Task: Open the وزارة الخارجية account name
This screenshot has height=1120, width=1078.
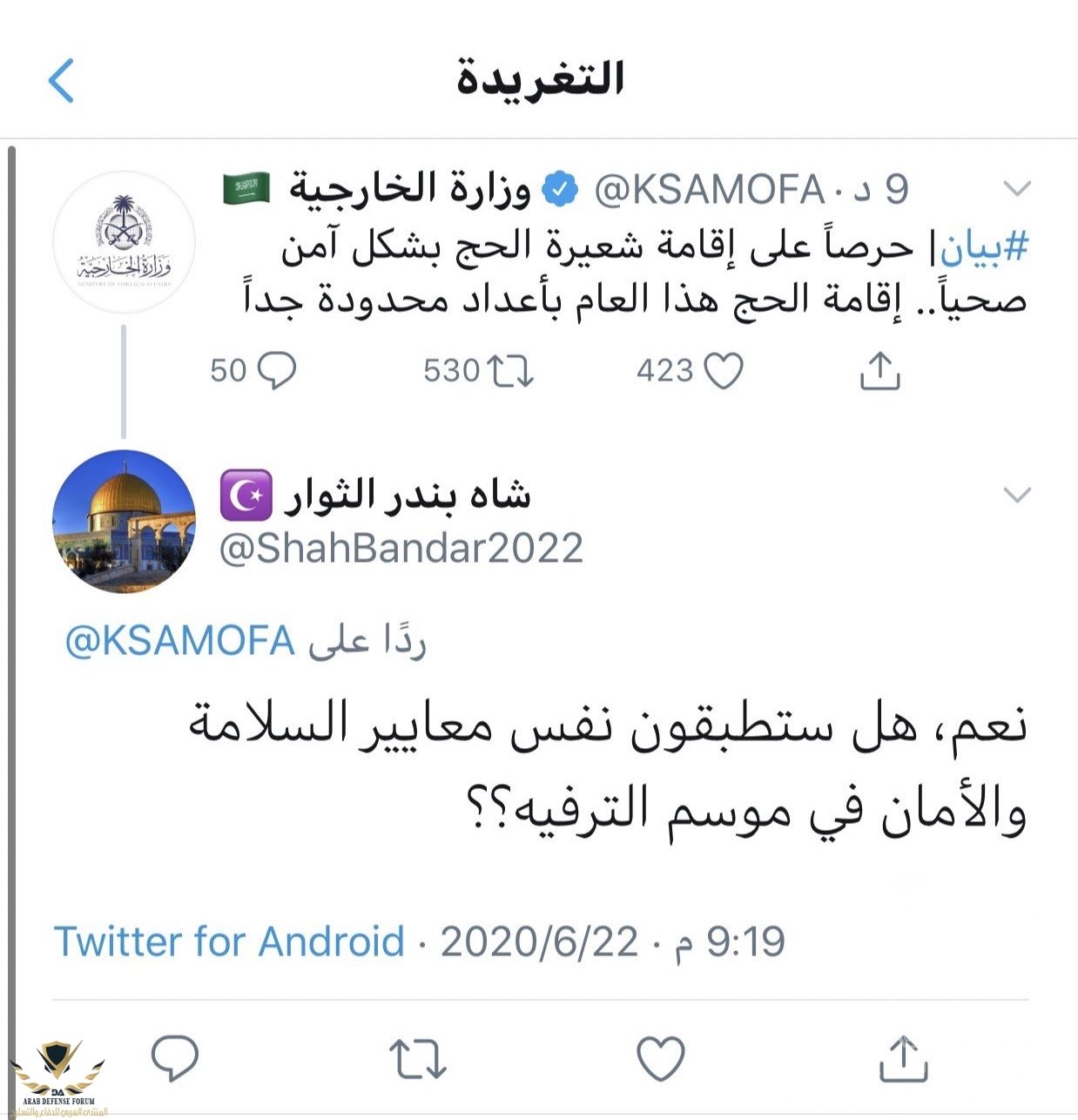Action: tap(410, 188)
